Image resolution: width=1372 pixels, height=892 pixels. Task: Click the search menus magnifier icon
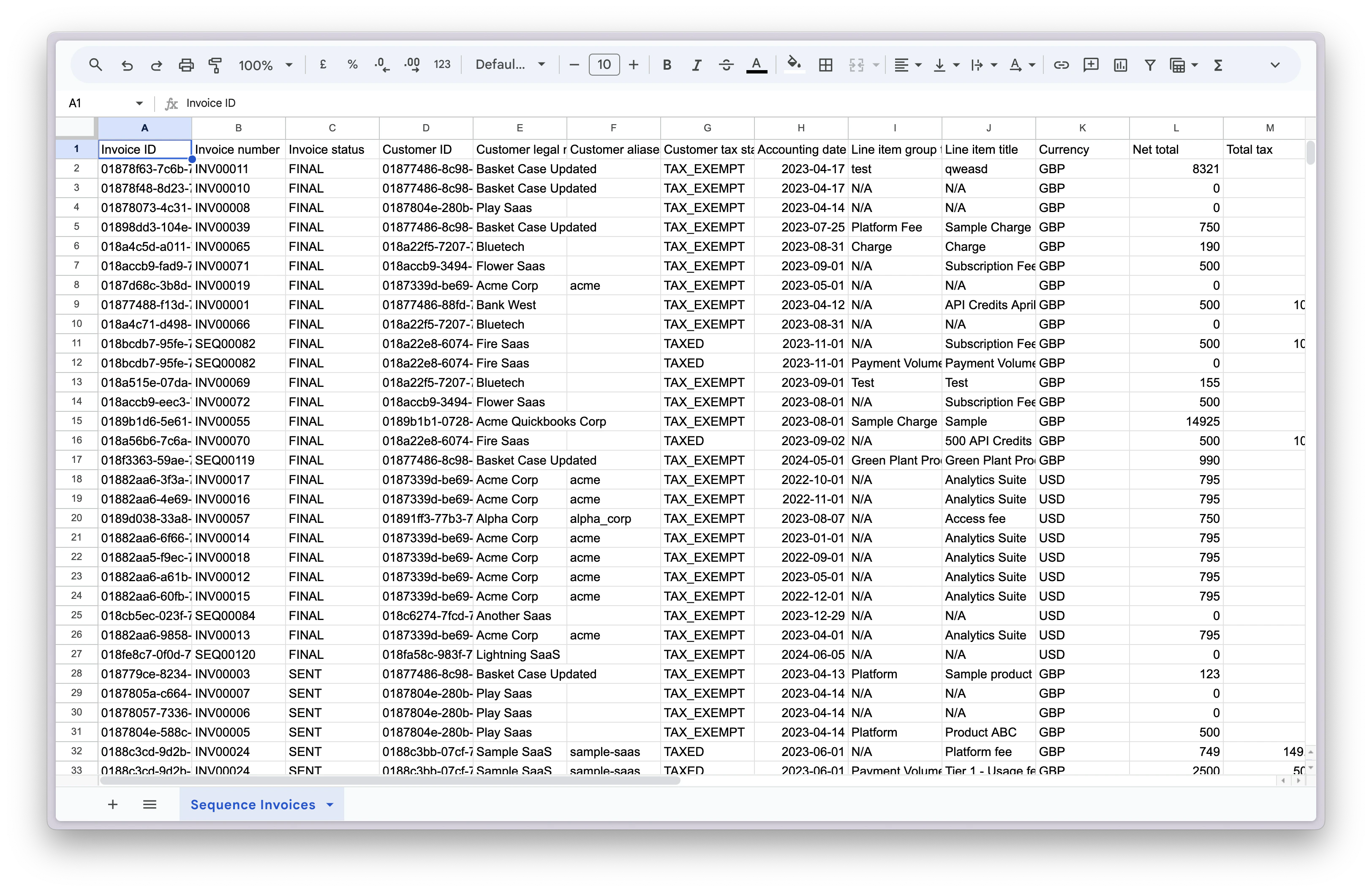pyautogui.click(x=96, y=65)
